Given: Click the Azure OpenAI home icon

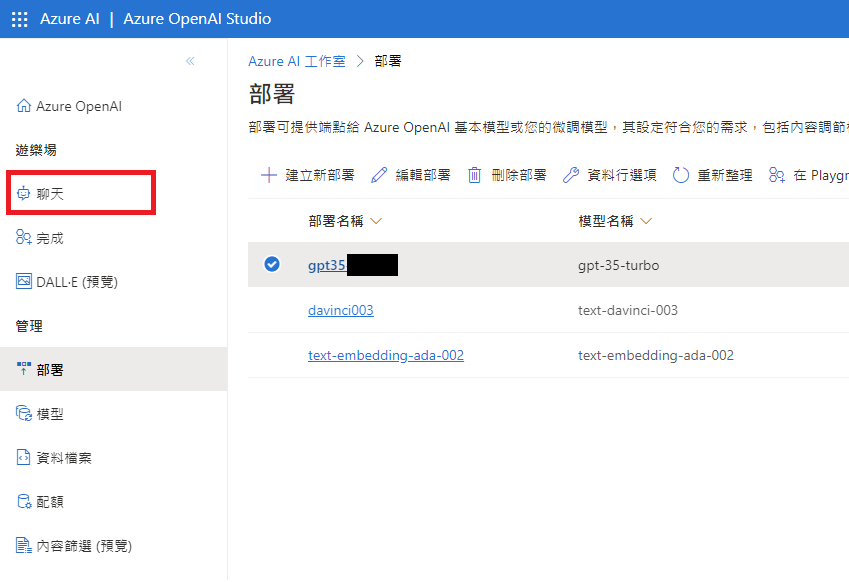Looking at the screenshot, I should pyautogui.click(x=24, y=106).
